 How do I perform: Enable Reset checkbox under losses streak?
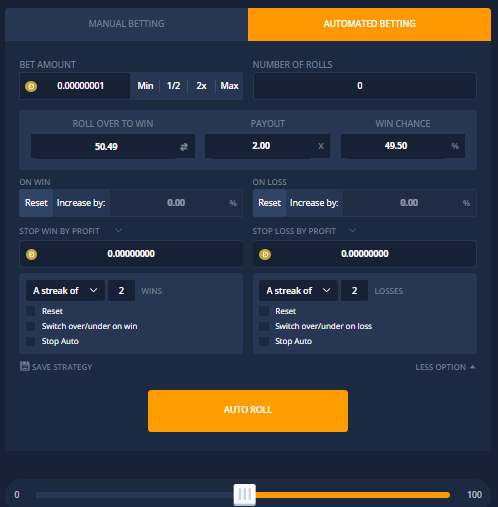pyautogui.click(x=264, y=311)
